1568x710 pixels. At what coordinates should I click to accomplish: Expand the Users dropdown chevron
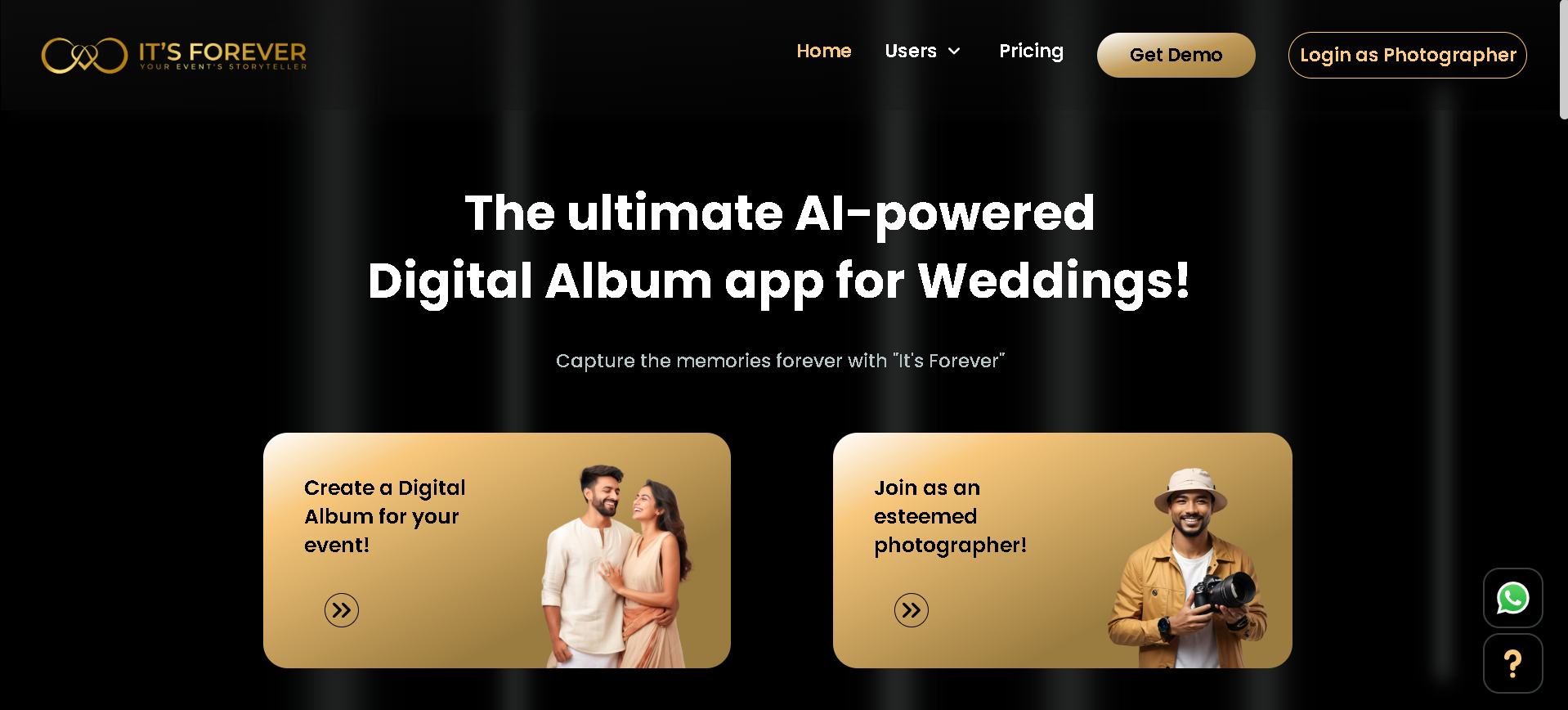[x=954, y=51]
